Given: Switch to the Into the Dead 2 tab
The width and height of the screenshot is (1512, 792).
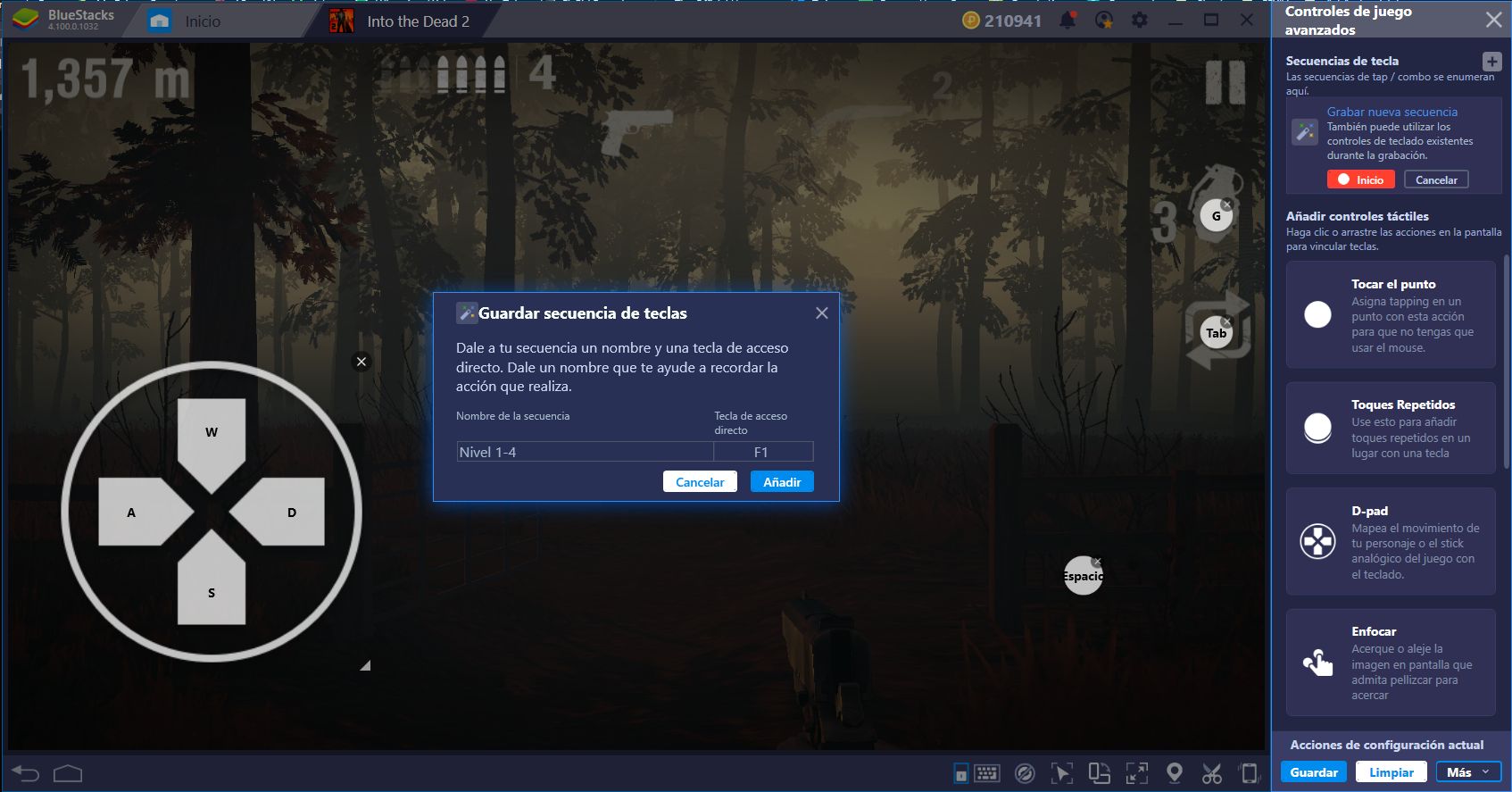Looking at the screenshot, I should 400,21.
